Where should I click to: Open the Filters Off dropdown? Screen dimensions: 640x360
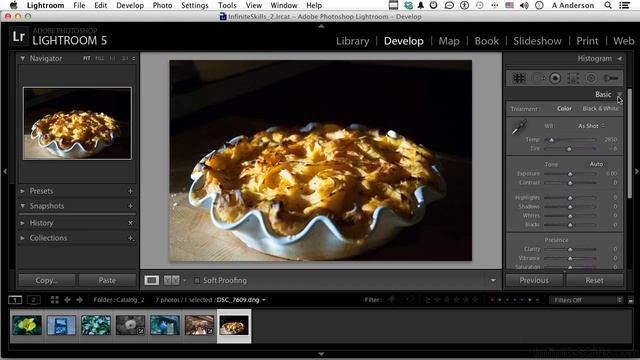(586, 300)
